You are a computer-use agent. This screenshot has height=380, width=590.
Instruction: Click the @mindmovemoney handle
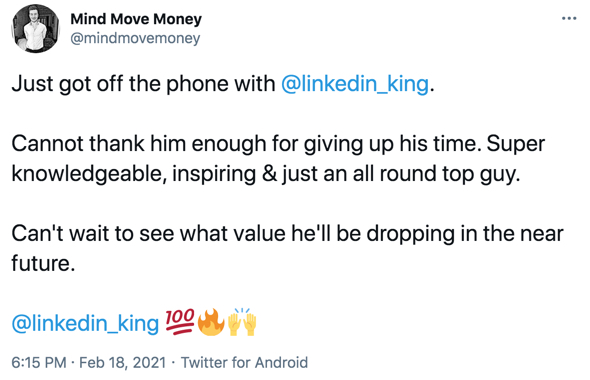(135, 38)
